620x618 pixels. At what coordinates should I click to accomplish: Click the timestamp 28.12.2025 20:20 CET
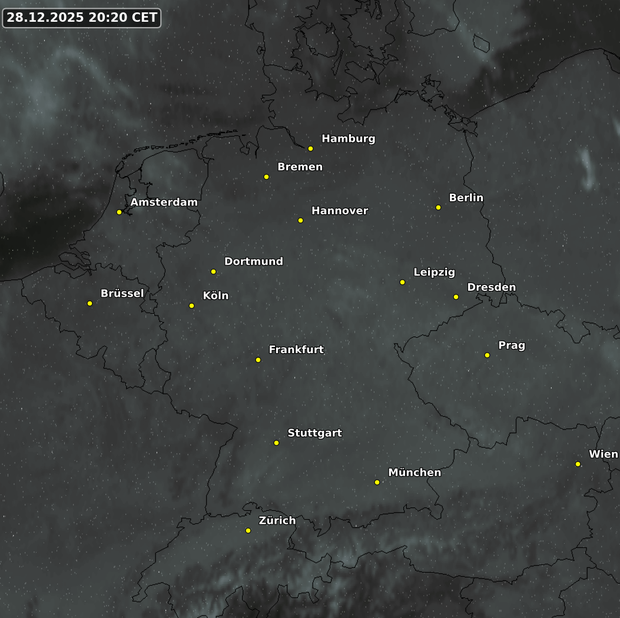pyautogui.click(x=81, y=17)
